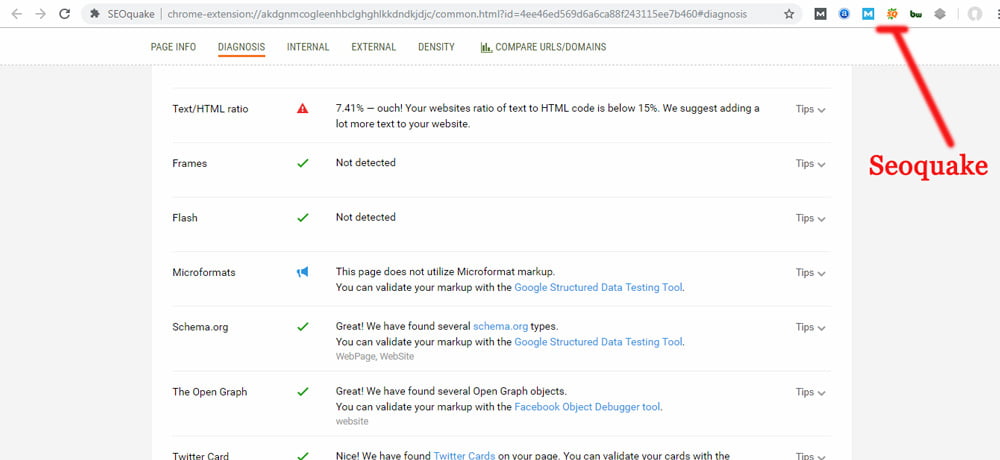Open Compare URLs/Domains tab
Image resolution: width=1000 pixels, height=460 pixels.
(x=543, y=47)
